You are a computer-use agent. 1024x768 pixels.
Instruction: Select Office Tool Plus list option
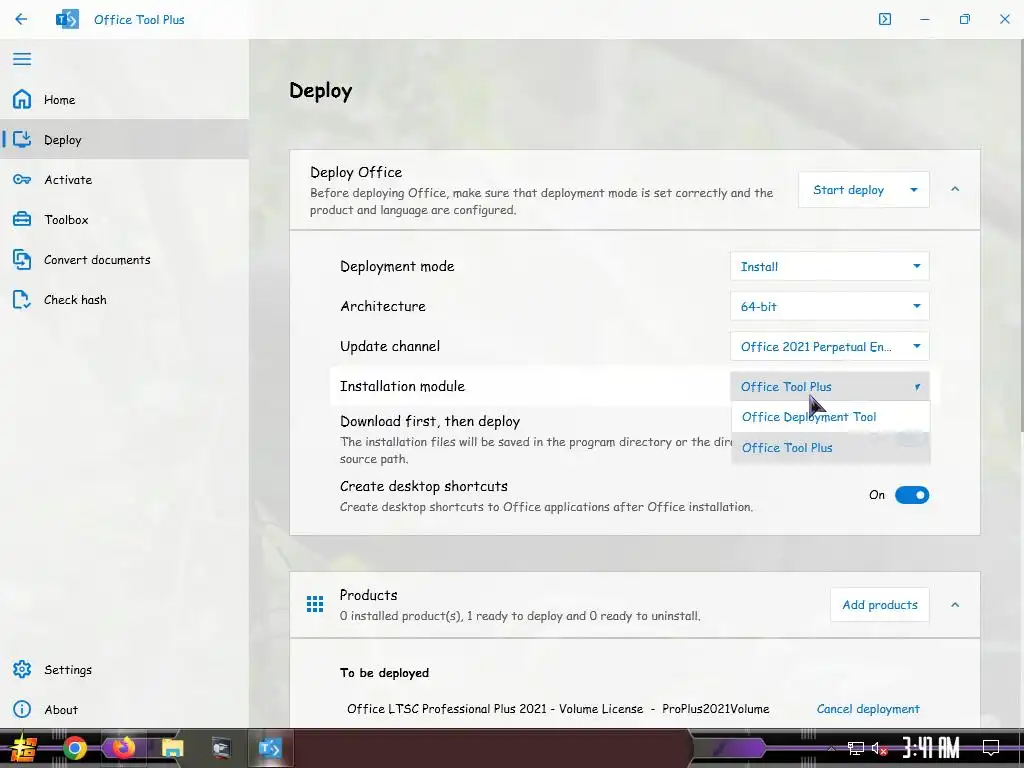(831, 447)
